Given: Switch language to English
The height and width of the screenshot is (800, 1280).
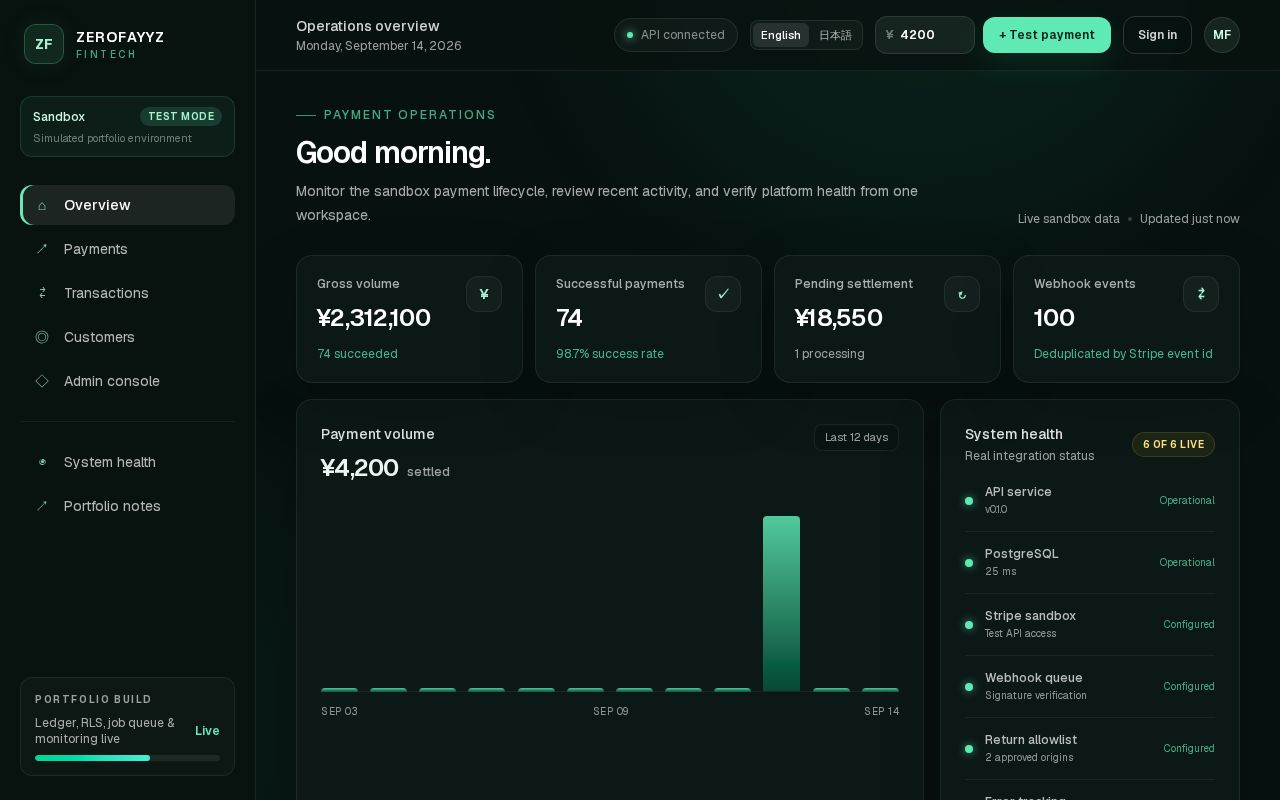Looking at the screenshot, I should click(x=781, y=35).
